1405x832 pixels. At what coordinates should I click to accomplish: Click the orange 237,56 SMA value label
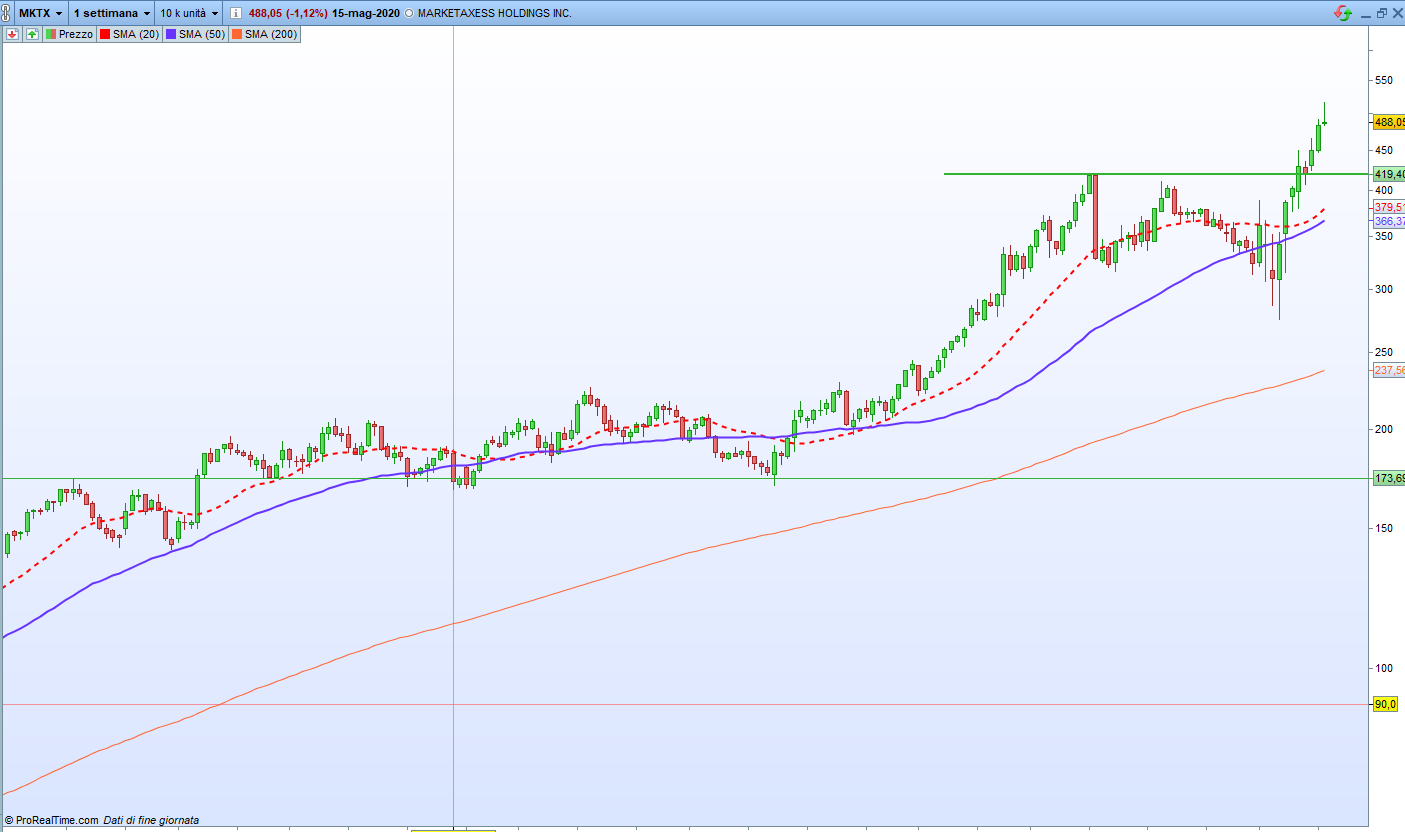1388,370
